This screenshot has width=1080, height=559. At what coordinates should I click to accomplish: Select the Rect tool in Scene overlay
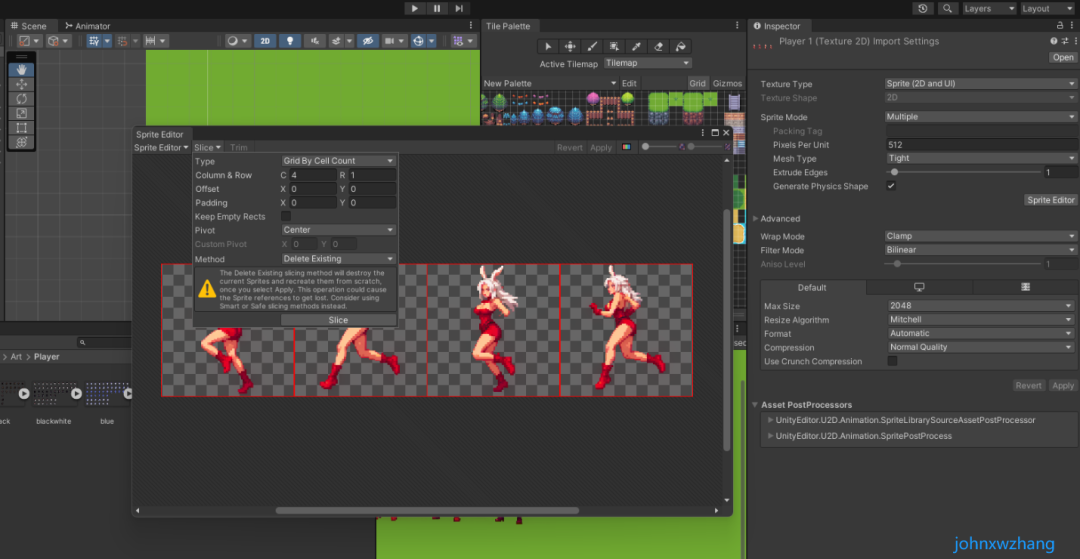click(x=21, y=127)
